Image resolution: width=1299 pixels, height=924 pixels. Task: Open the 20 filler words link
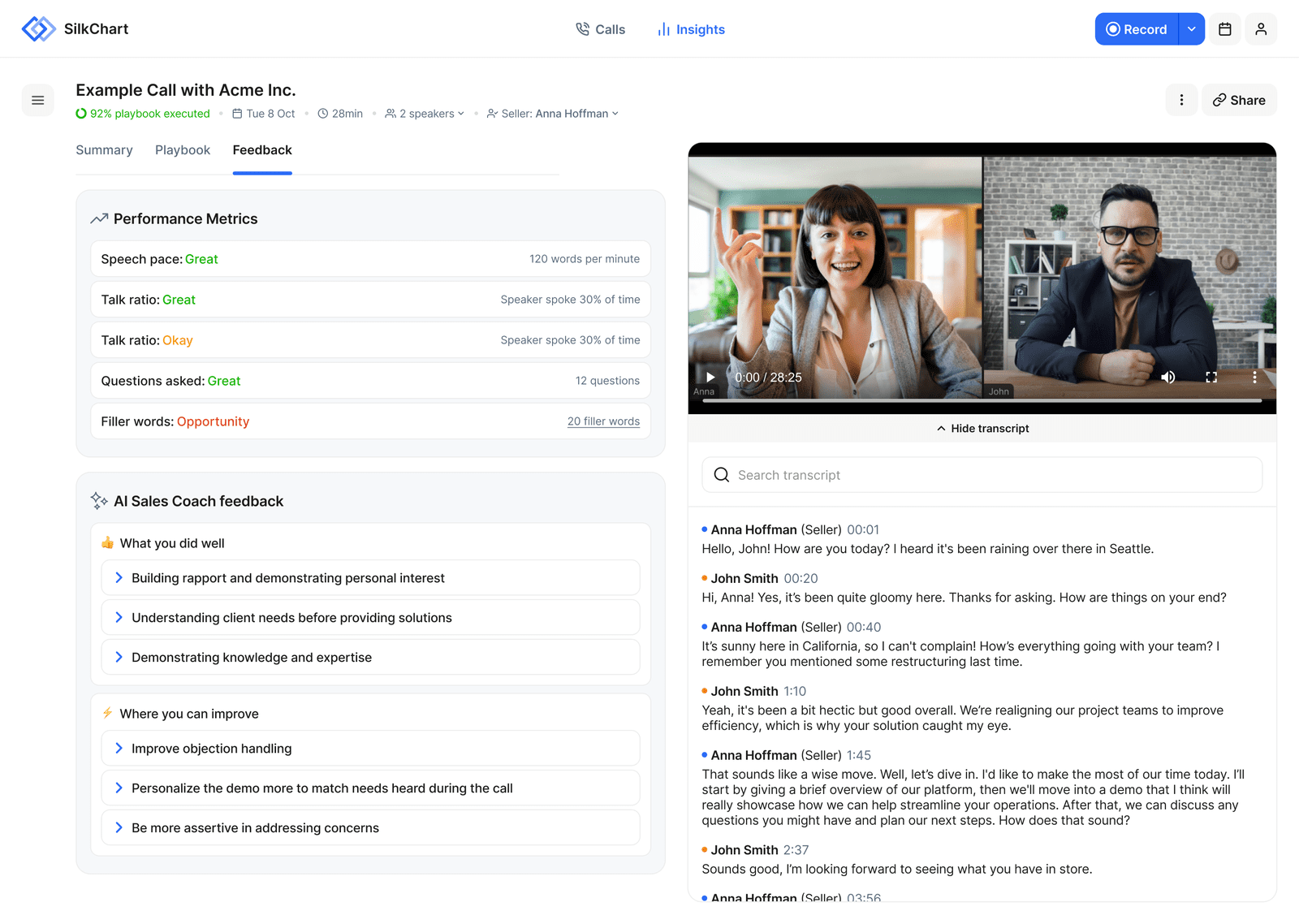[603, 421]
